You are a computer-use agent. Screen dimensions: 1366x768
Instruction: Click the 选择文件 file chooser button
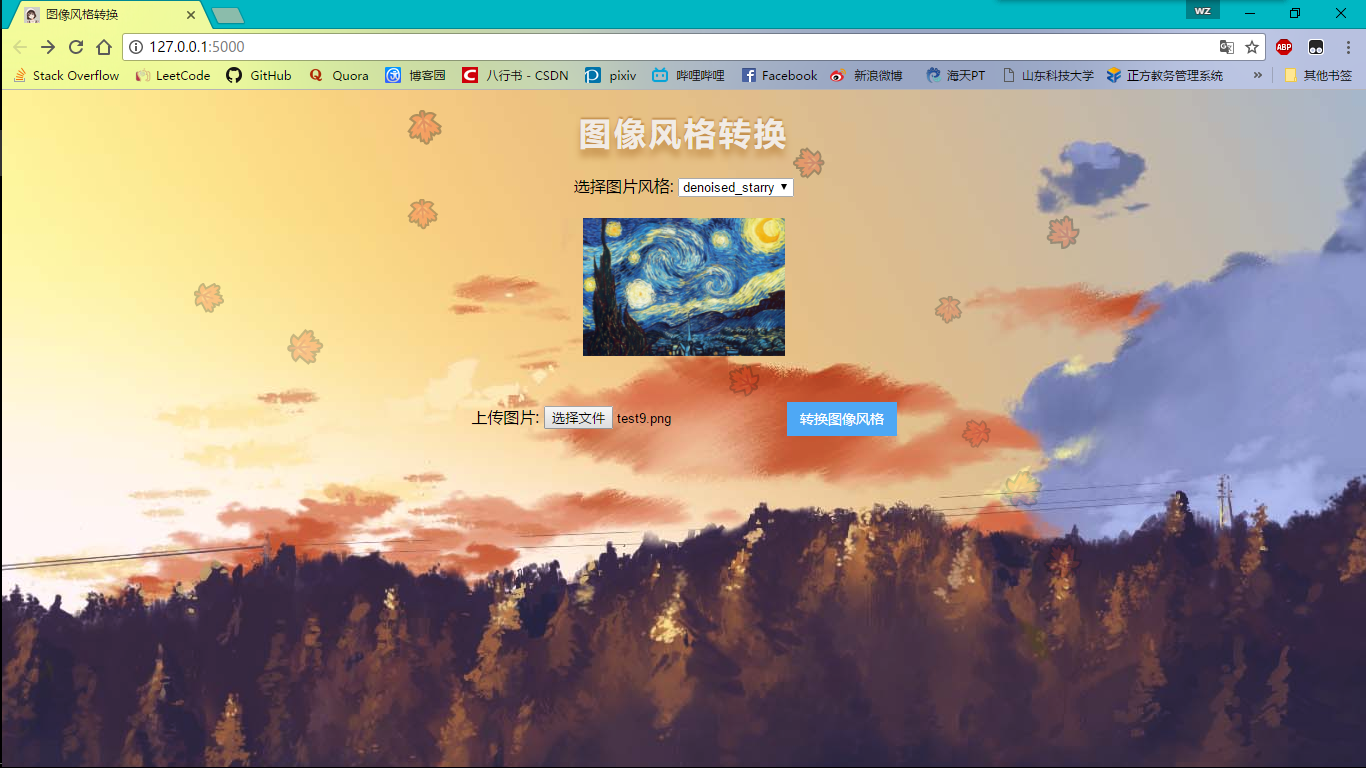(x=578, y=418)
